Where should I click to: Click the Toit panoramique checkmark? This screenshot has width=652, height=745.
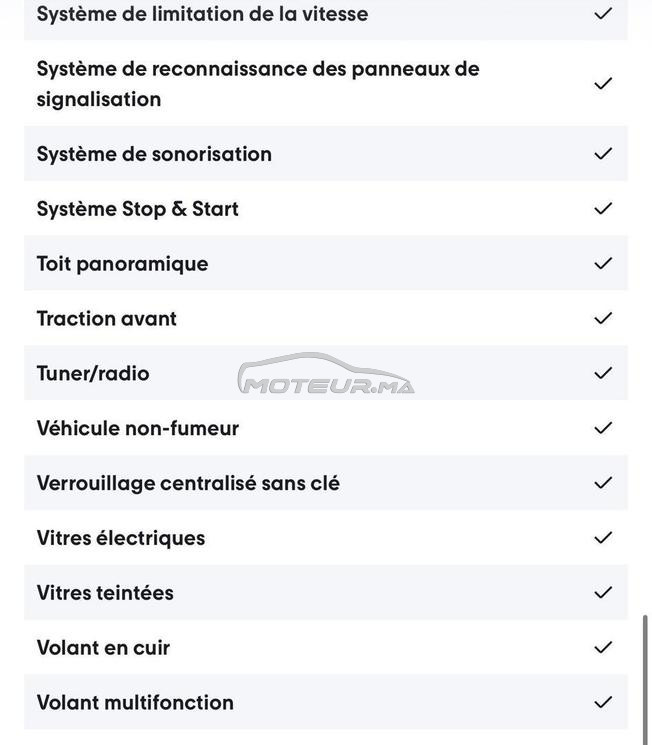pos(603,263)
